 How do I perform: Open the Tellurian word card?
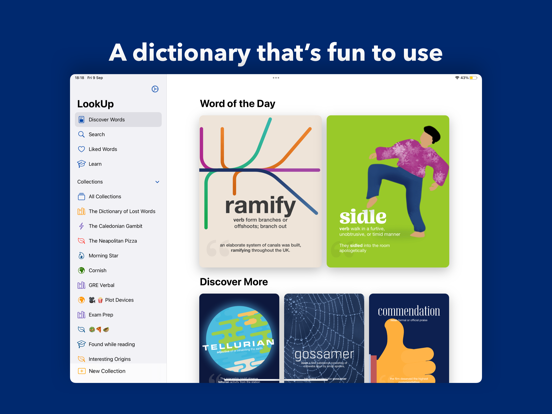click(x=239, y=338)
